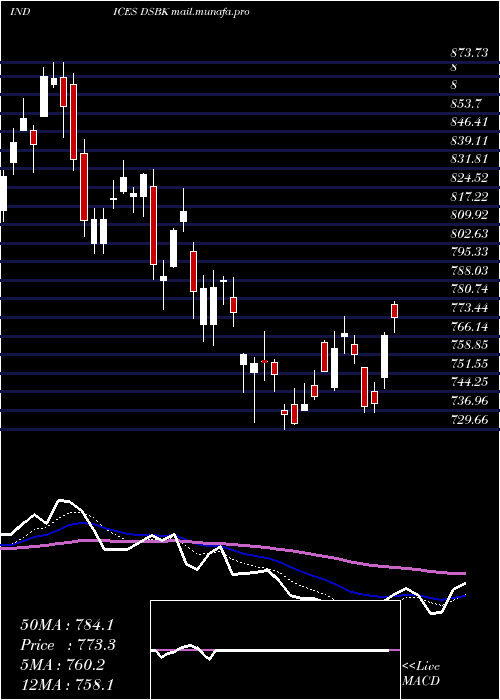The image size is (500, 700).
Task: Click the 839.11 price level
Action: click(x=469, y=140)
